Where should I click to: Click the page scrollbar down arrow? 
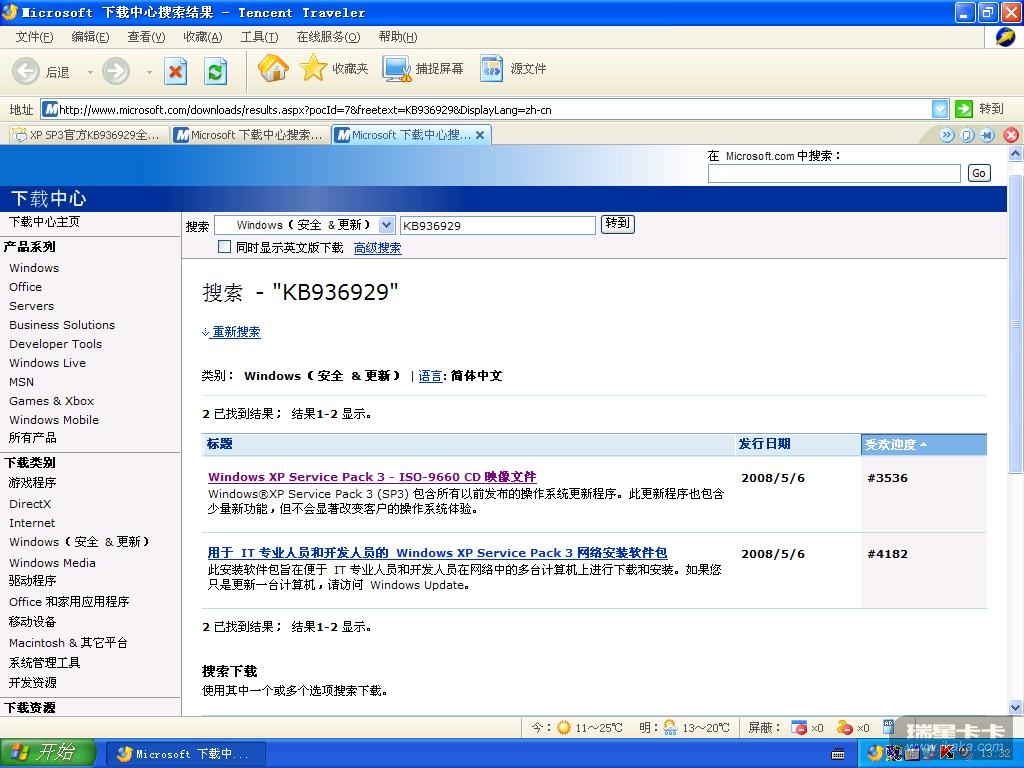tap(1016, 707)
